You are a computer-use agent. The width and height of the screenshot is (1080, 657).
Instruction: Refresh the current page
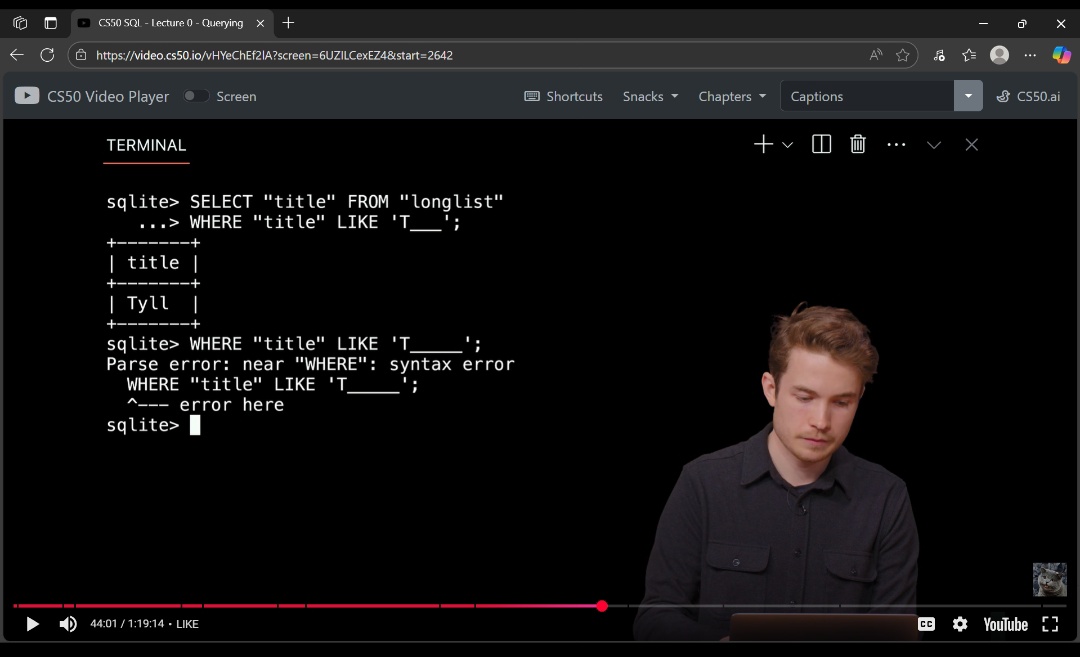pos(47,55)
